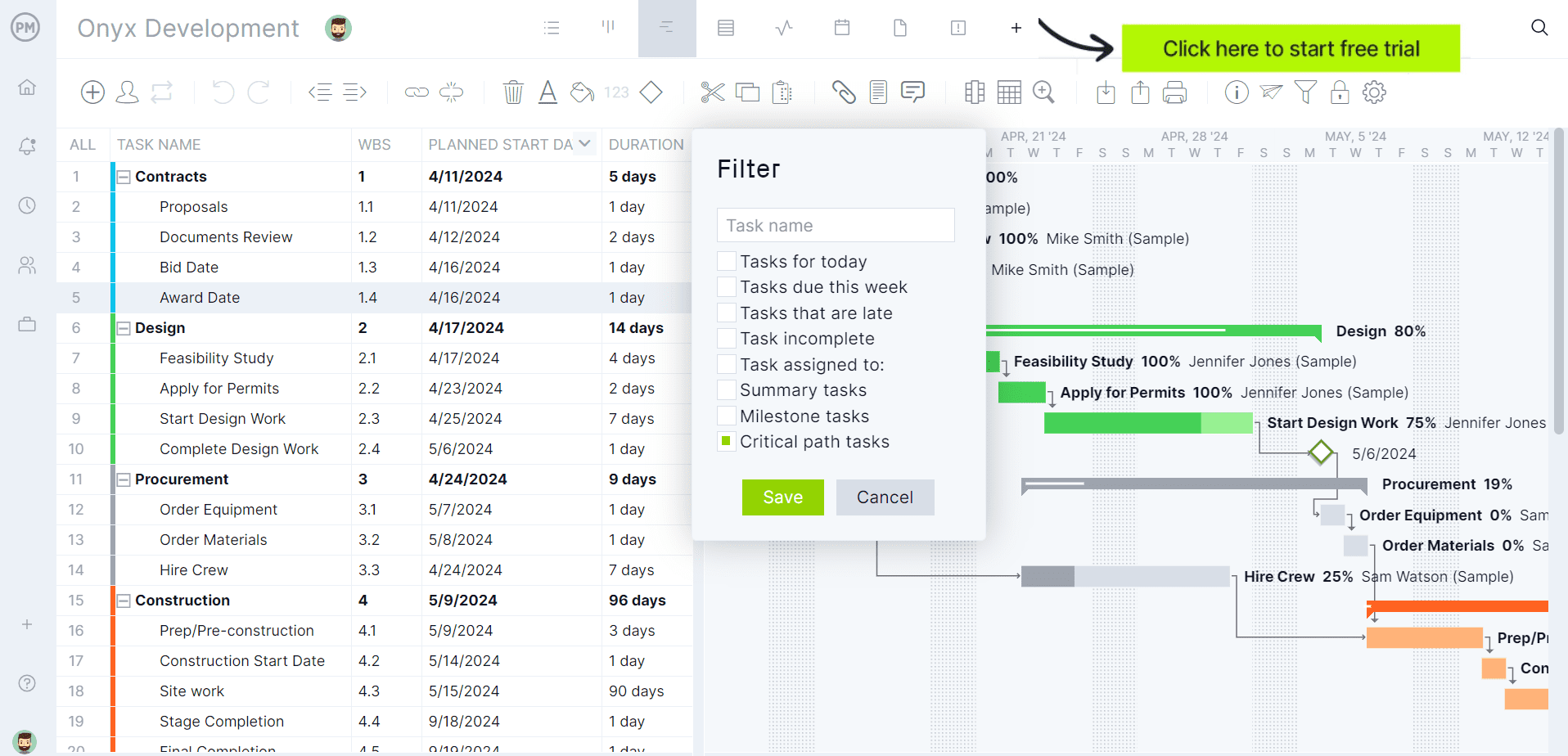
Task: Collapse the Contracts task group
Action: coord(124,177)
